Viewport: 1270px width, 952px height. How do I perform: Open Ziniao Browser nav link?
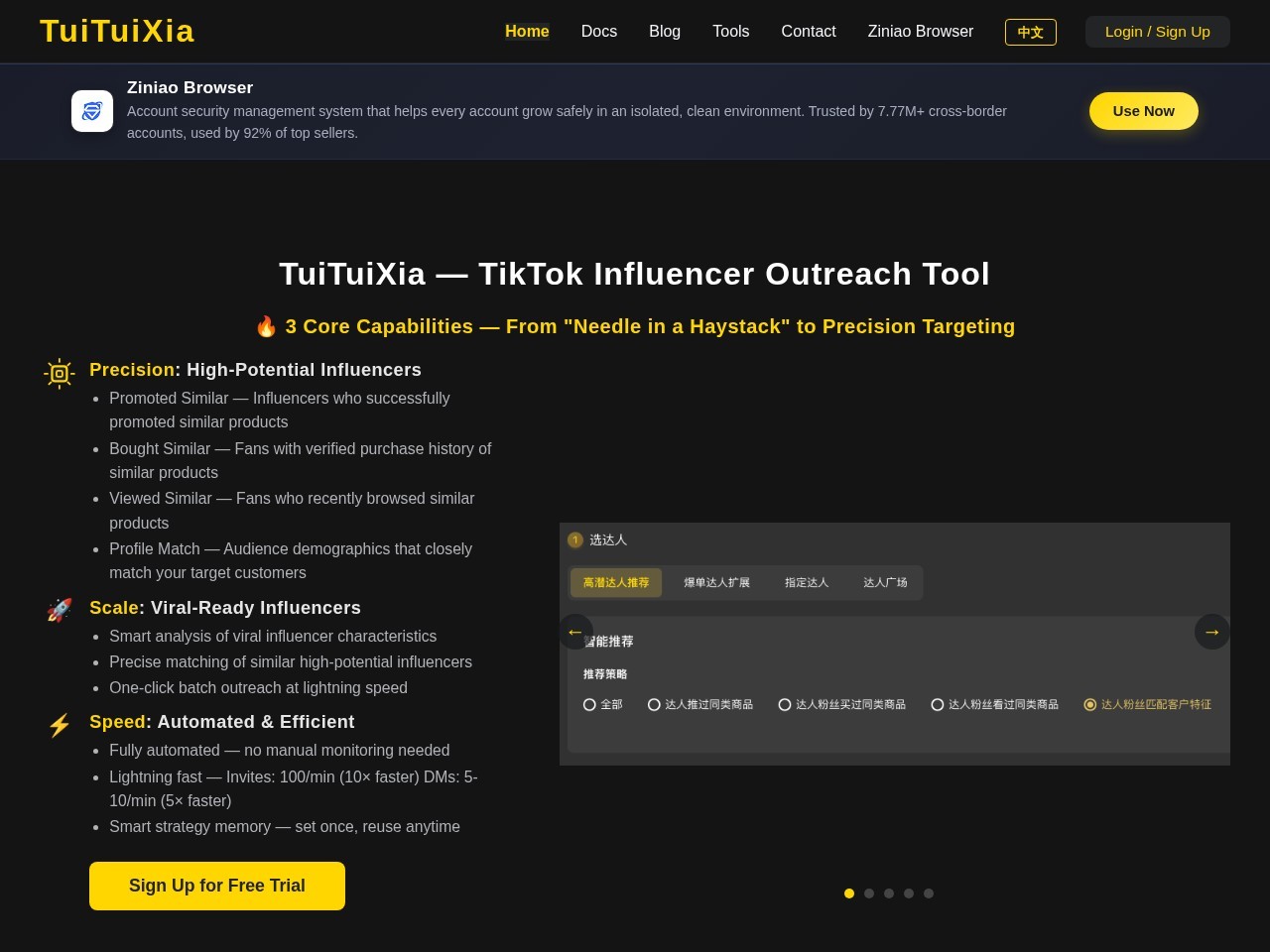(x=921, y=32)
